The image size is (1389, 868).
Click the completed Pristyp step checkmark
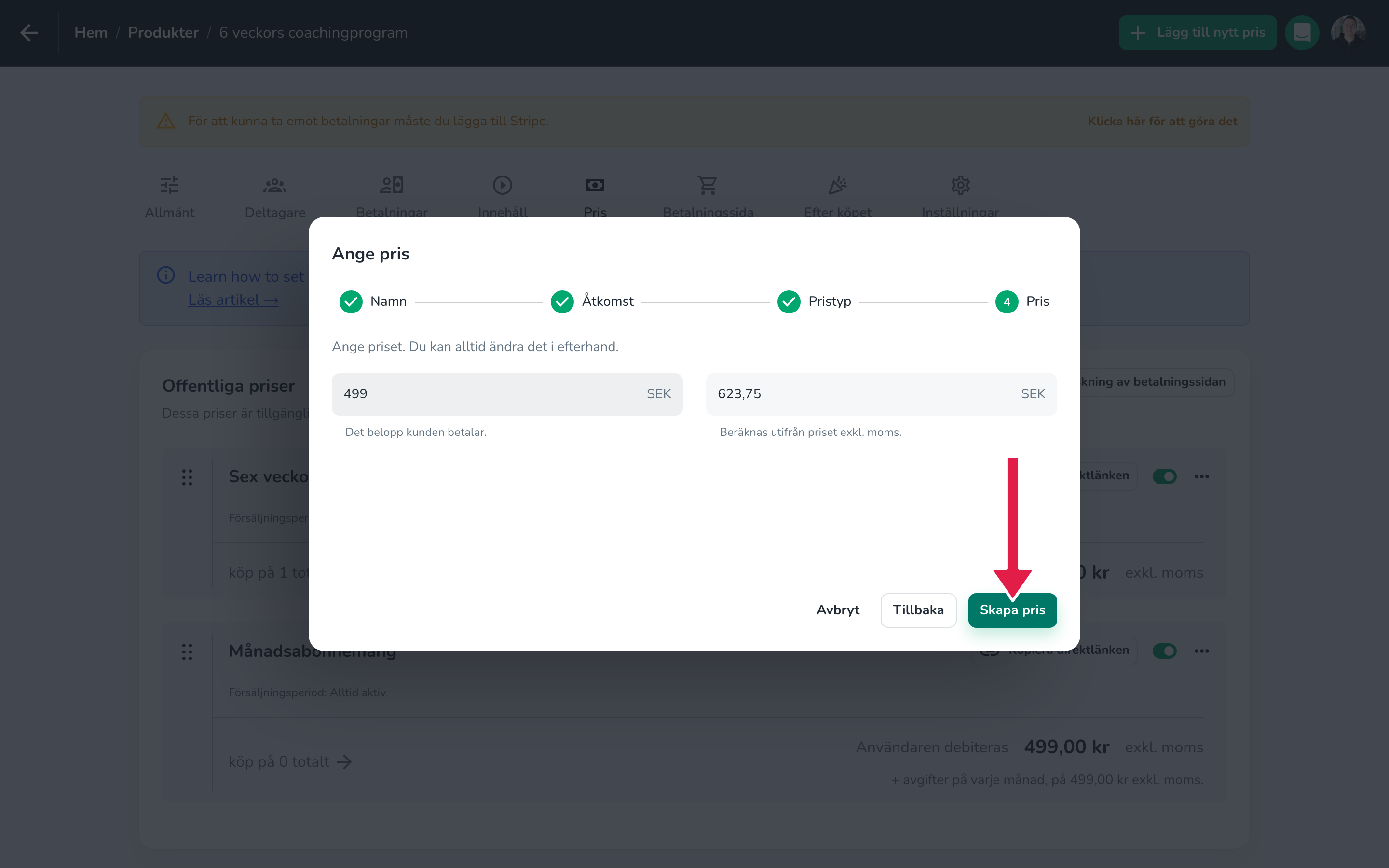[789, 301]
